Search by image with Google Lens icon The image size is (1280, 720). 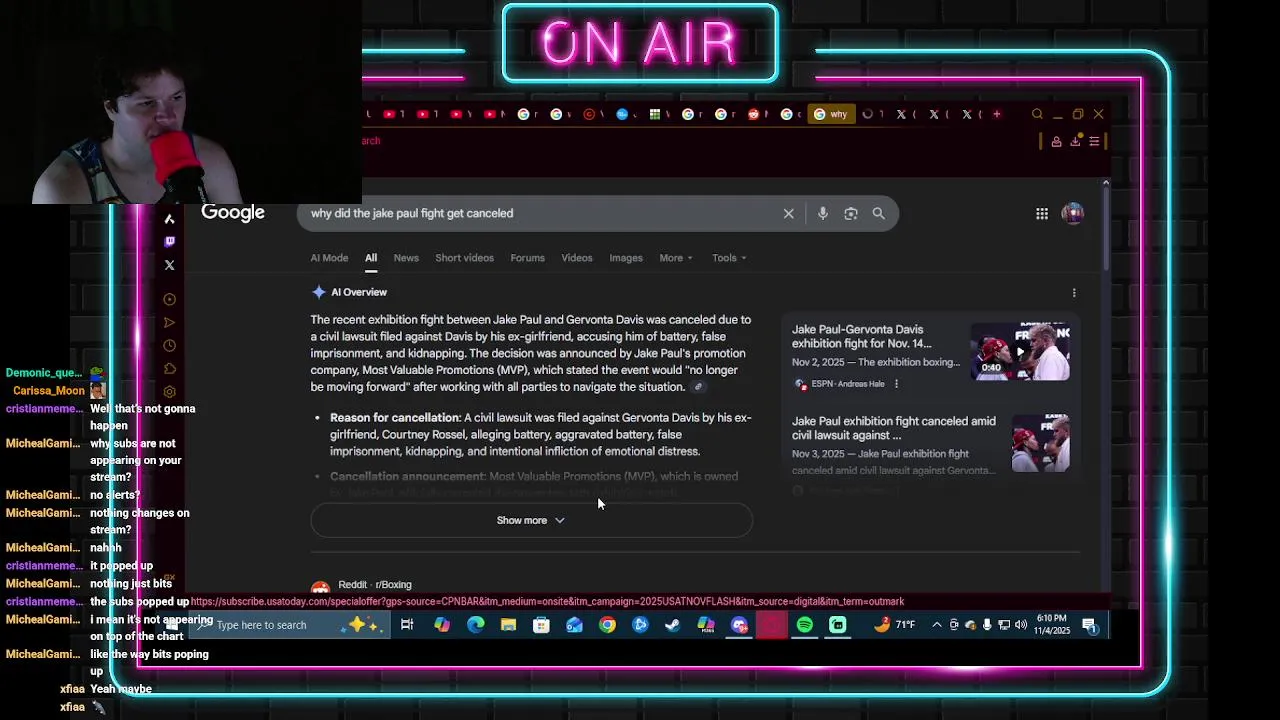pos(850,213)
